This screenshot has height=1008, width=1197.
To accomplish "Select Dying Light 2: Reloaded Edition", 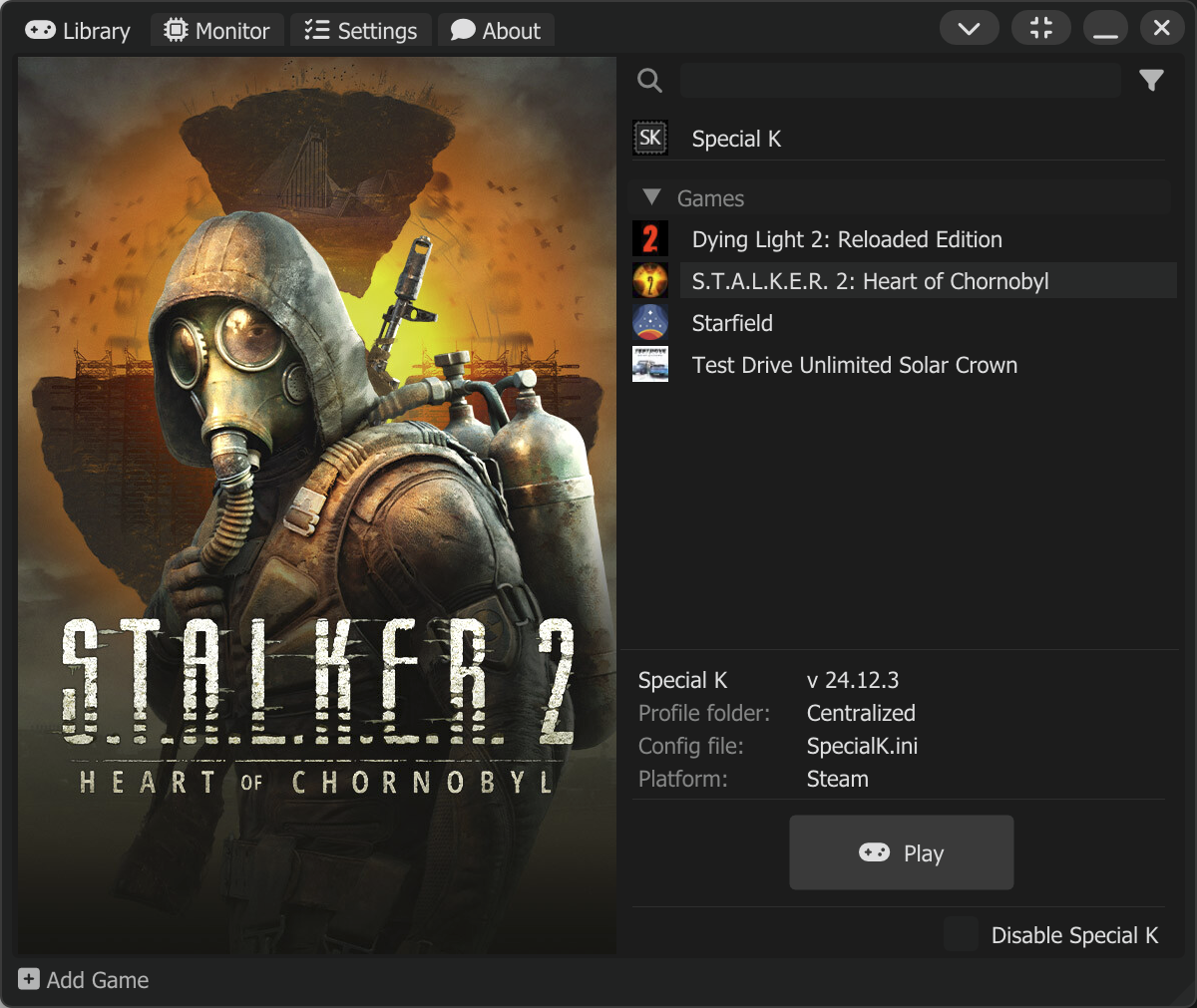I will click(x=847, y=239).
